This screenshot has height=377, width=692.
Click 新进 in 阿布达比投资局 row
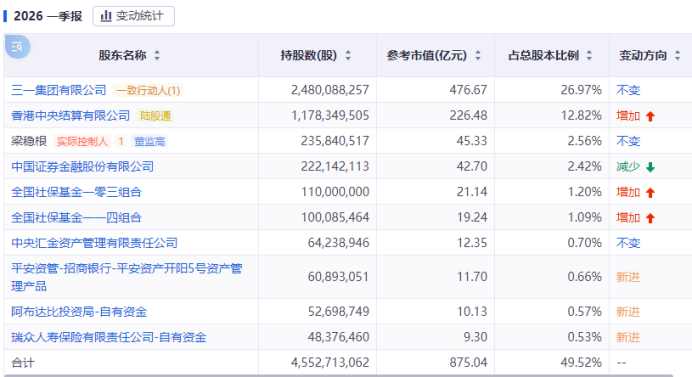pyautogui.click(x=628, y=312)
